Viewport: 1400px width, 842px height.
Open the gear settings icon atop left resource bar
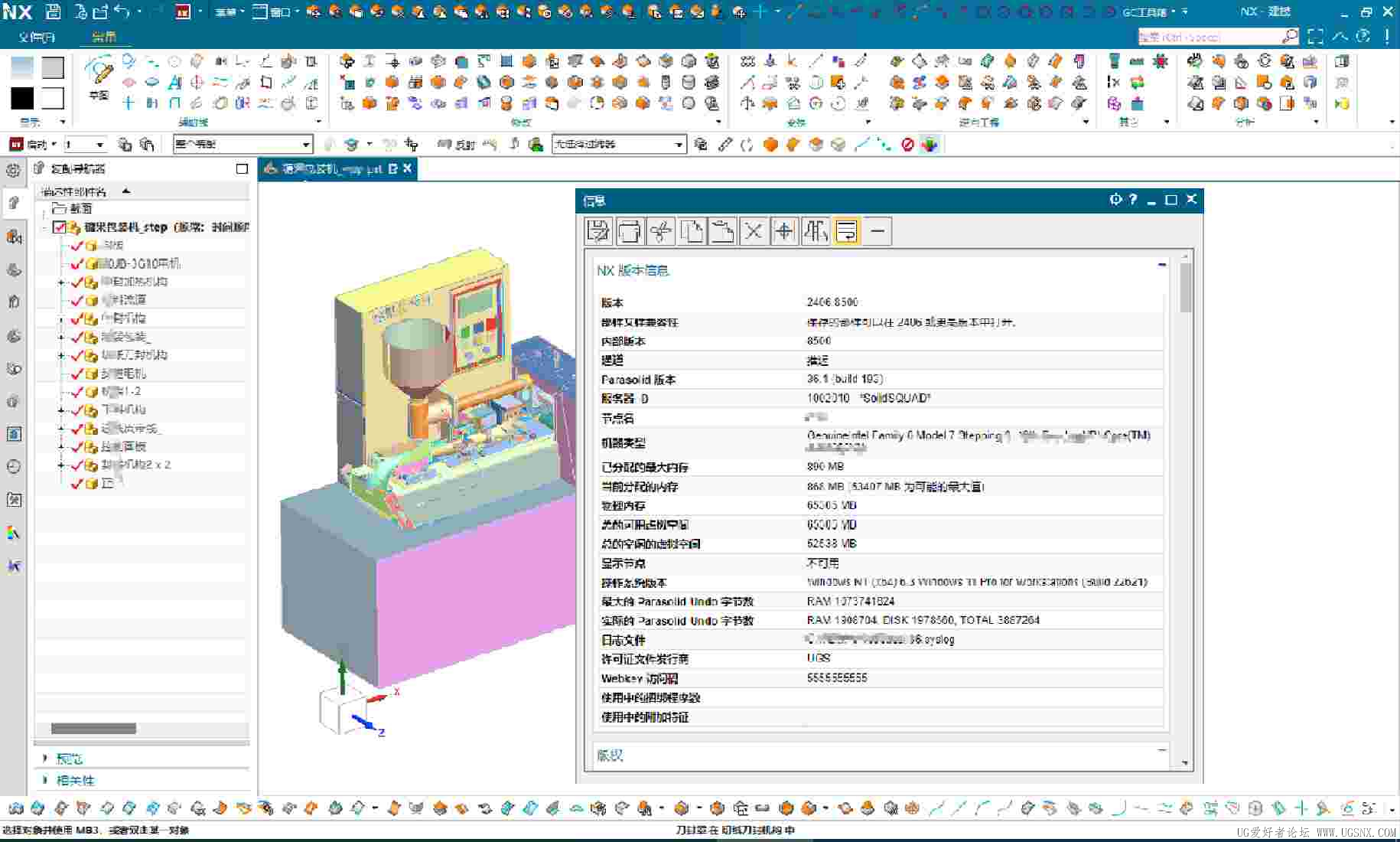[13, 171]
